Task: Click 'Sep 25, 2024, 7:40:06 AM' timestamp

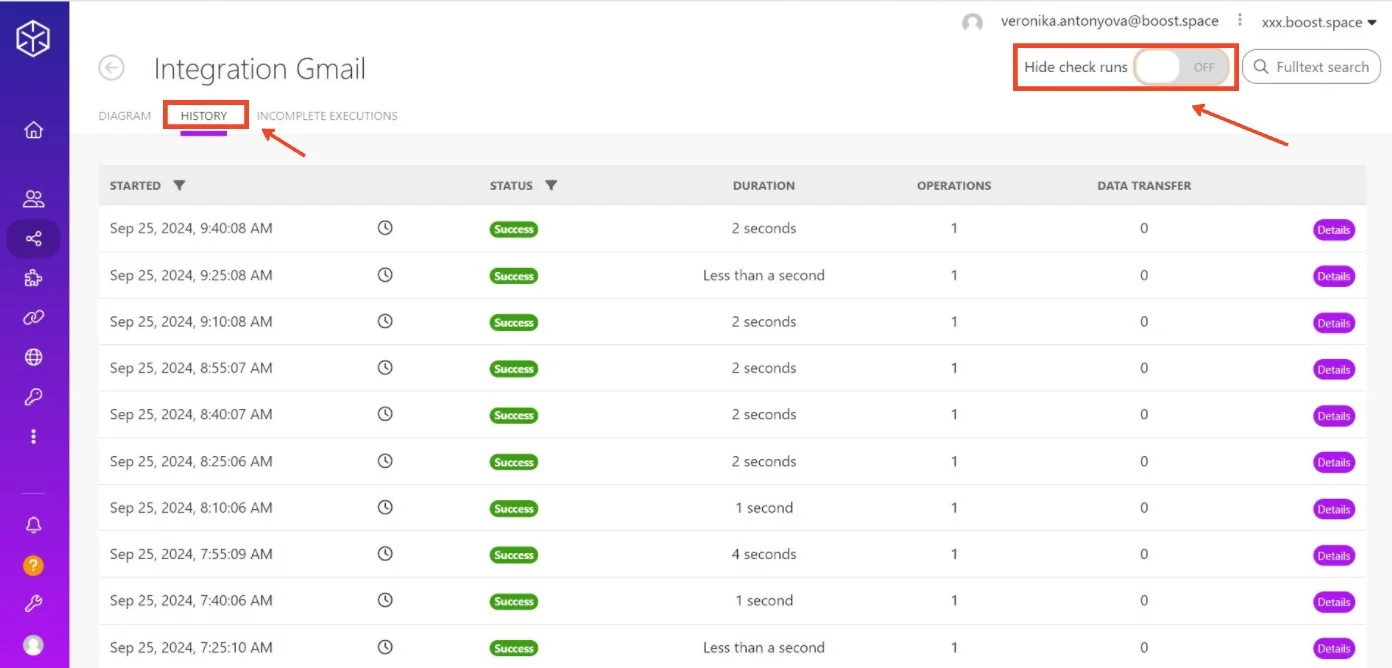Action: [191, 600]
